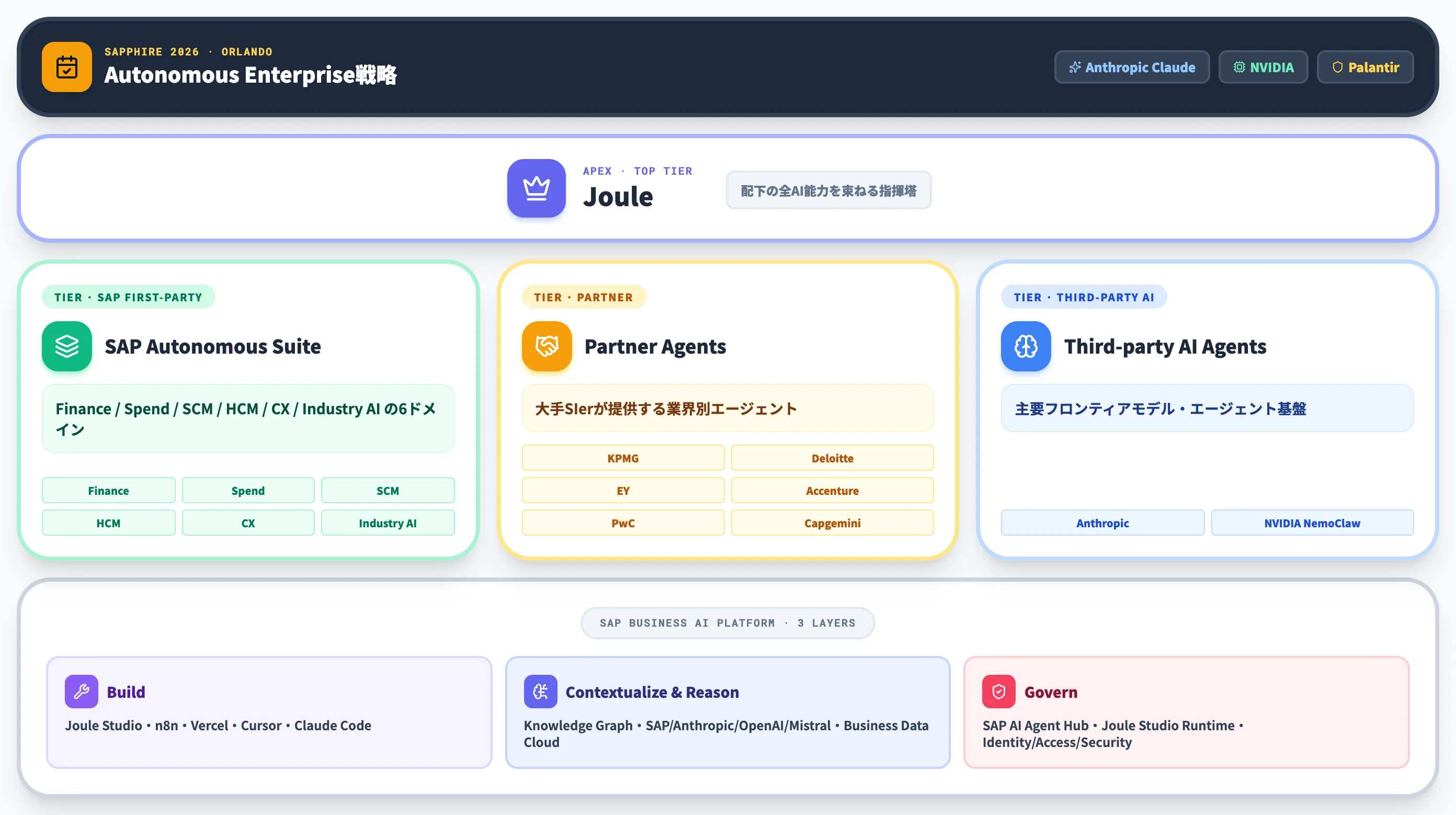Select the Capgemini partner chip
The image size is (1456, 815).
pos(832,523)
